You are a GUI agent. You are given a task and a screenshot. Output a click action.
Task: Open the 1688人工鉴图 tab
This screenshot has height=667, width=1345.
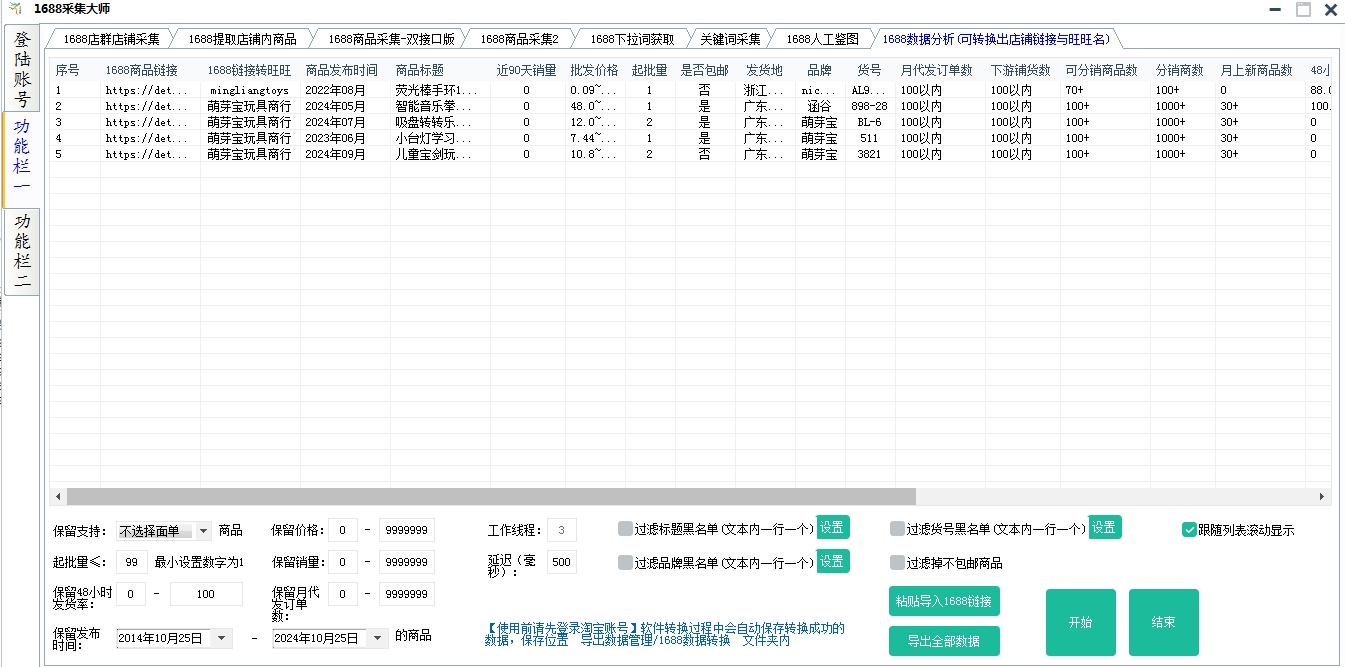point(822,39)
